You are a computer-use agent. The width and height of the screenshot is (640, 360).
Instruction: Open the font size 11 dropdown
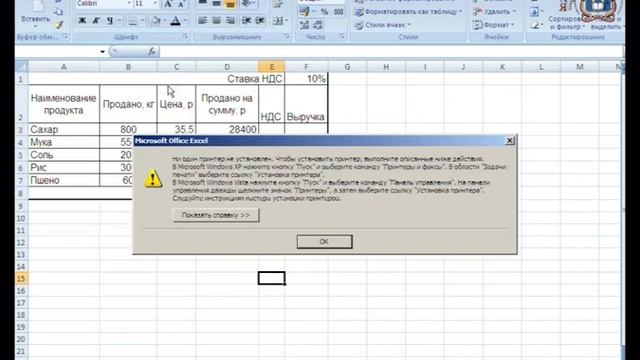click(x=155, y=4)
